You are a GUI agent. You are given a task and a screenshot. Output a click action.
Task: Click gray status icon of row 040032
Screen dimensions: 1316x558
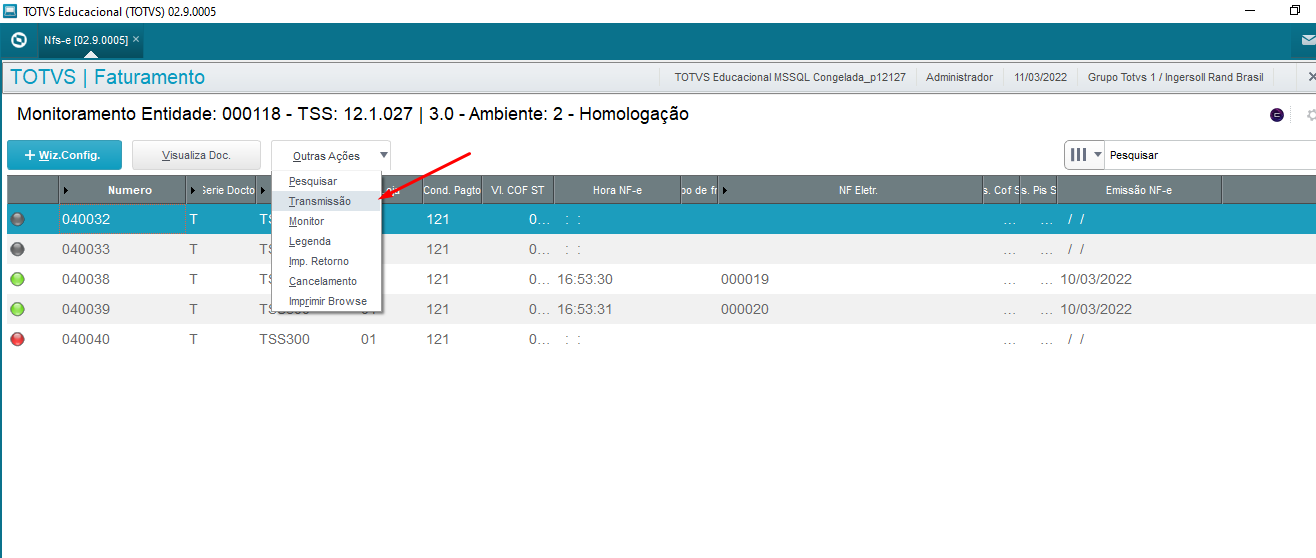(17, 219)
